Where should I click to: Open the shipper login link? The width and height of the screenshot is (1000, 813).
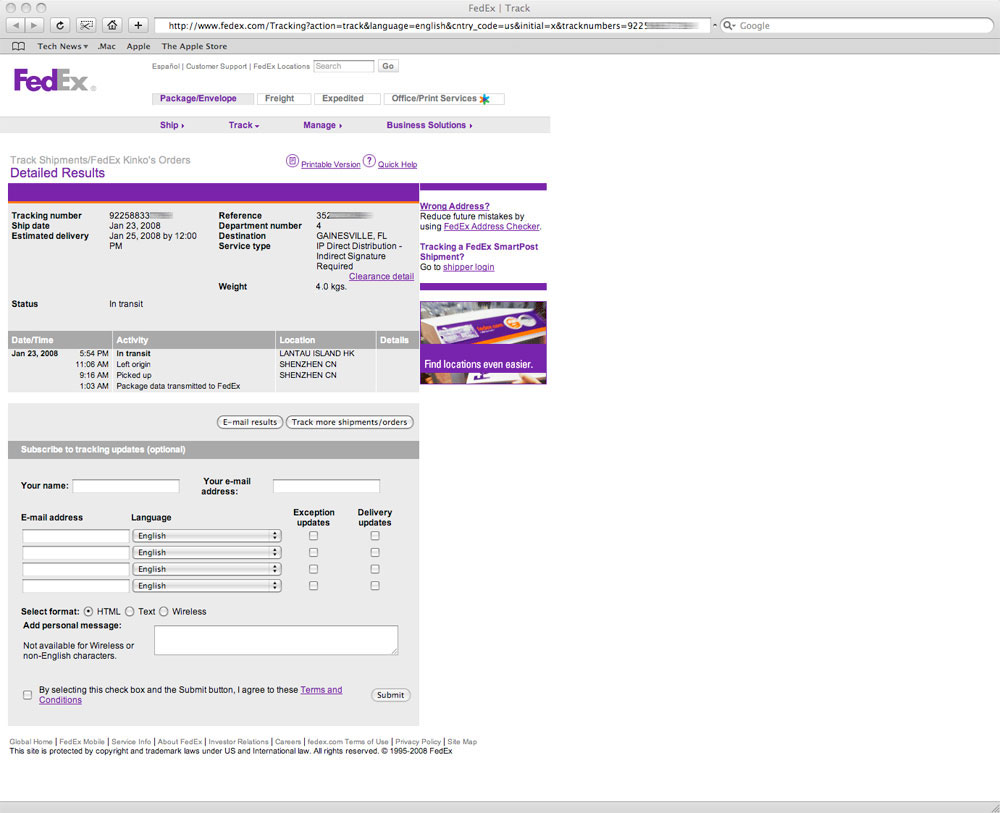(x=469, y=267)
